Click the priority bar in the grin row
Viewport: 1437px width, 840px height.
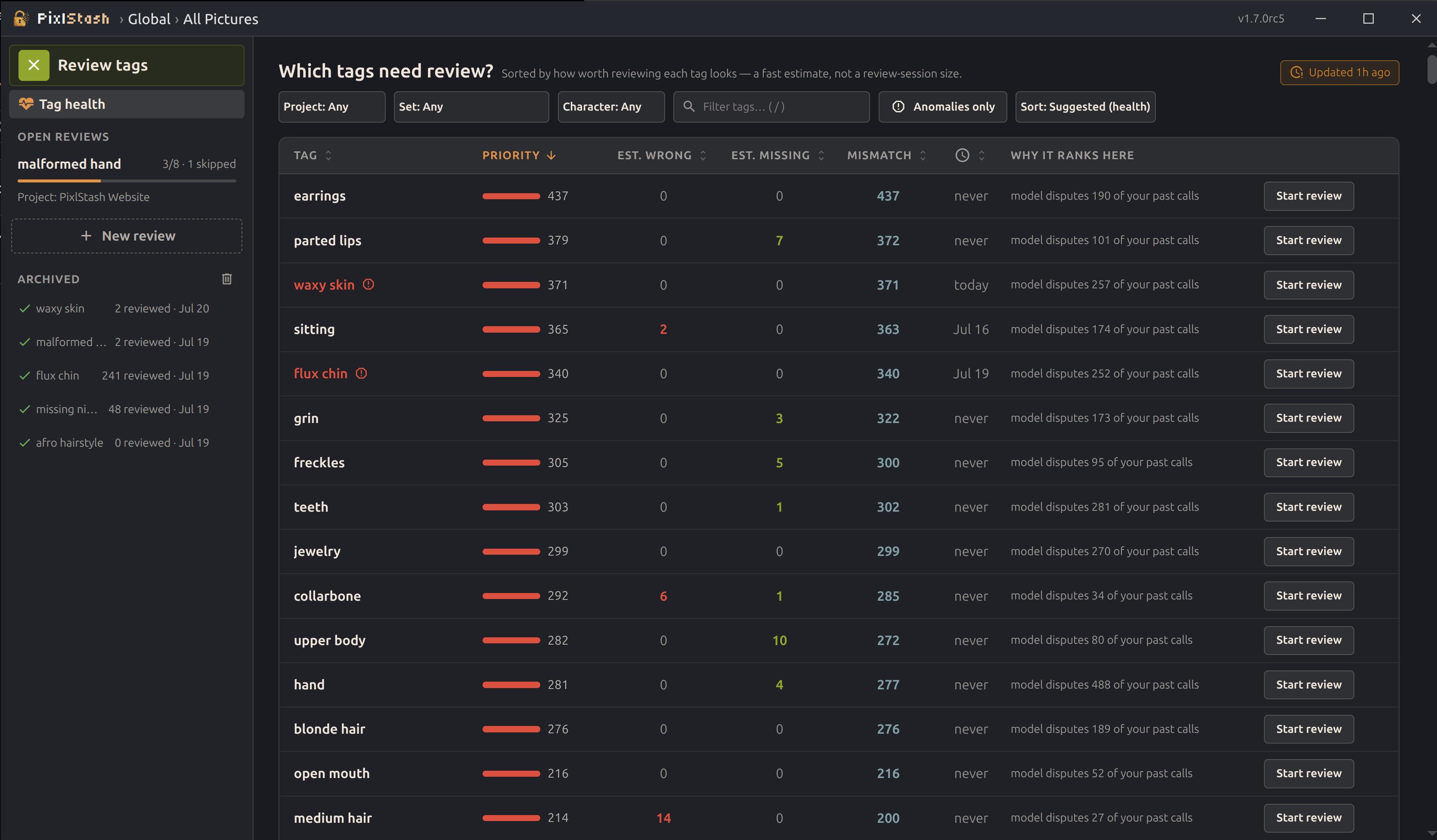[511, 418]
